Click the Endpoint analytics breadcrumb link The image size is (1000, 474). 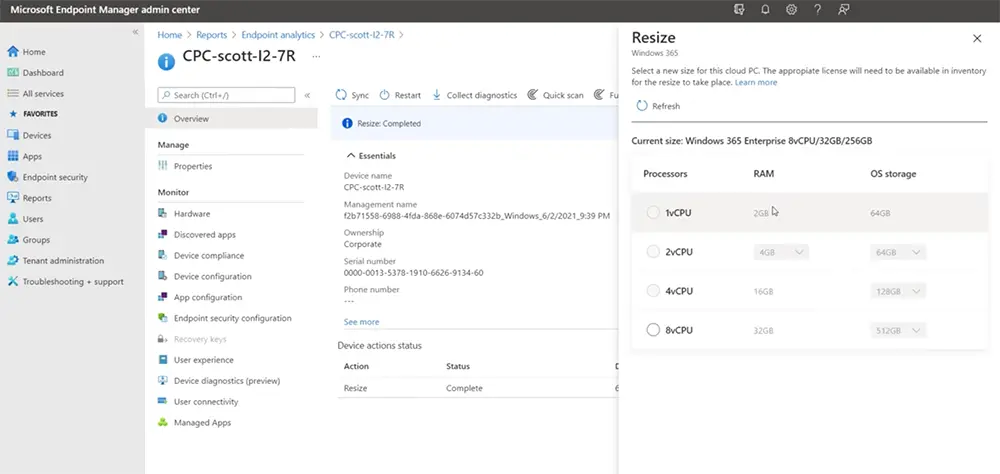tap(278, 35)
